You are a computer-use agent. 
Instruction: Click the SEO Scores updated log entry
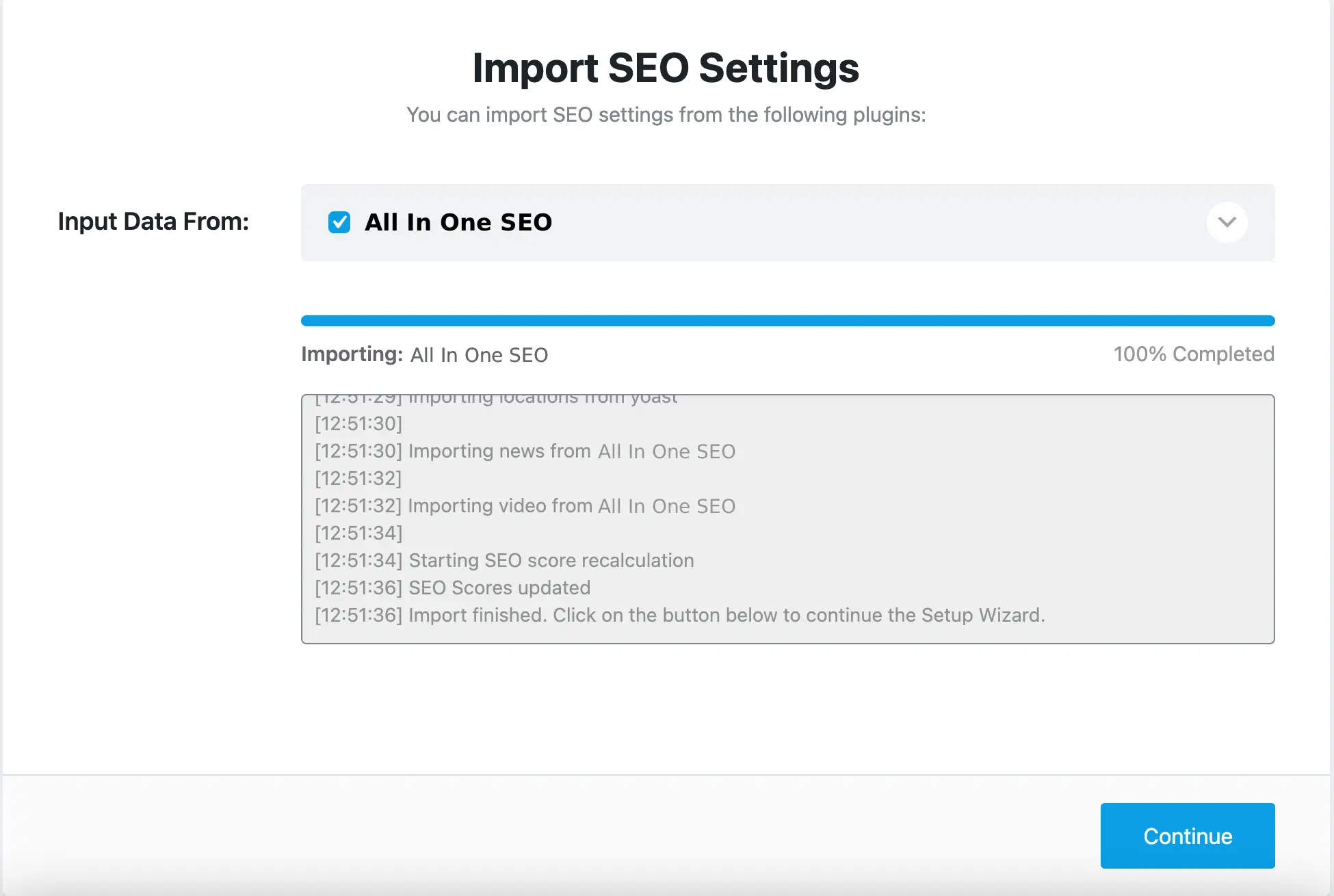pos(452,588)
